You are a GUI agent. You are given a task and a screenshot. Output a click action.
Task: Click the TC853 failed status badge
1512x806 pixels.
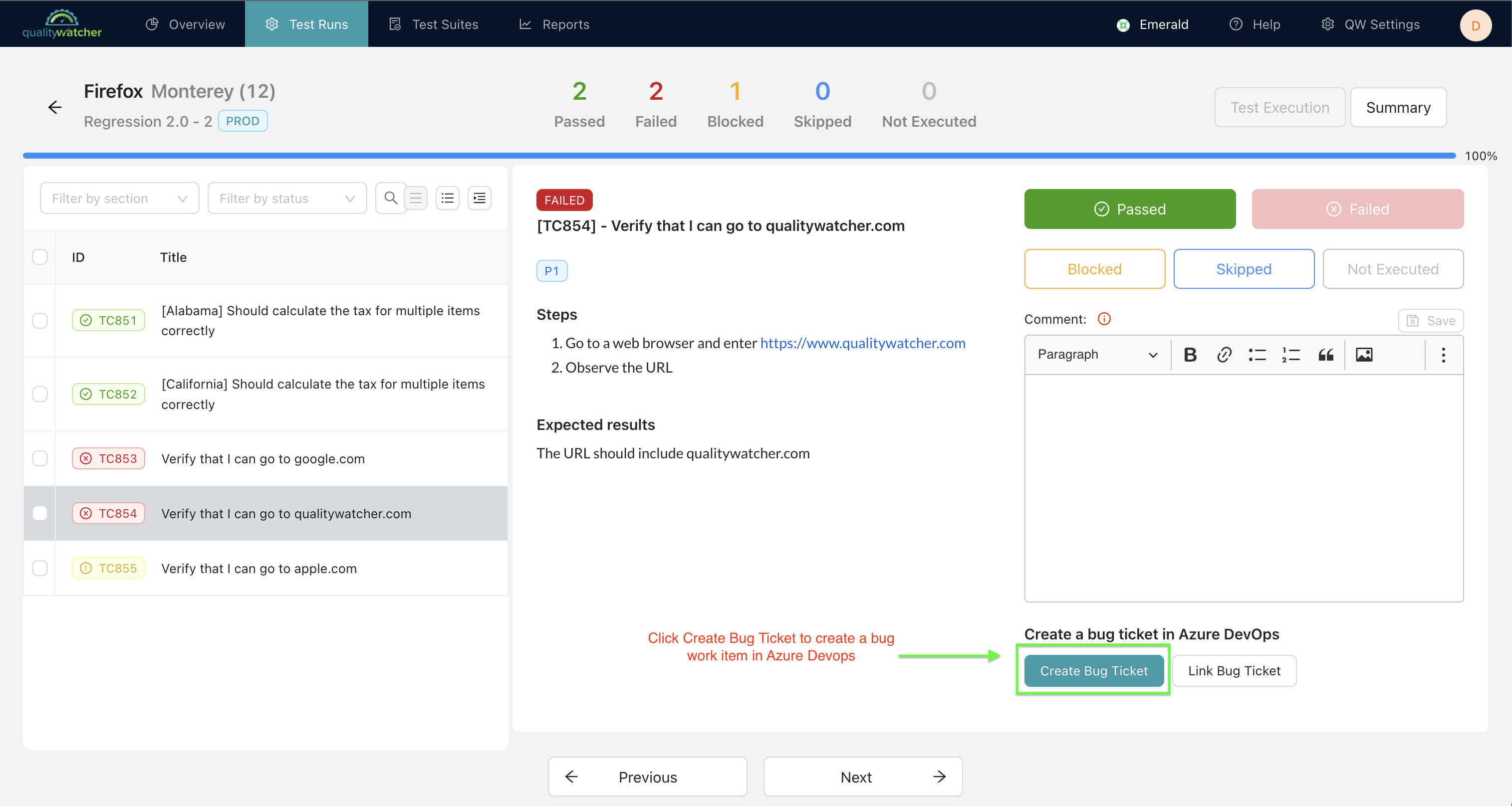click(109, 459)
